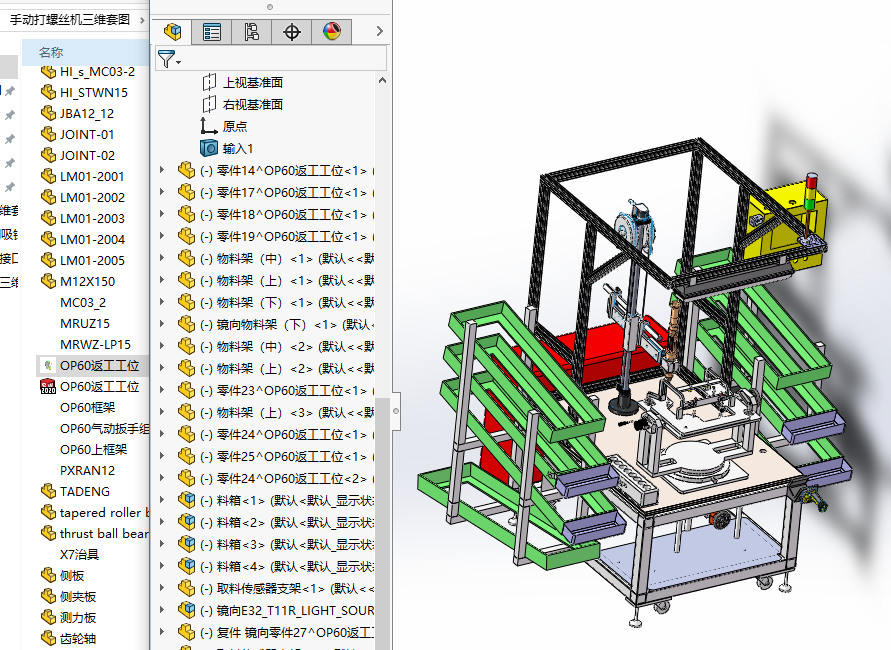Select MRWZ-LP15 file name
Screen dimensions: 891x650
(95, 344)
